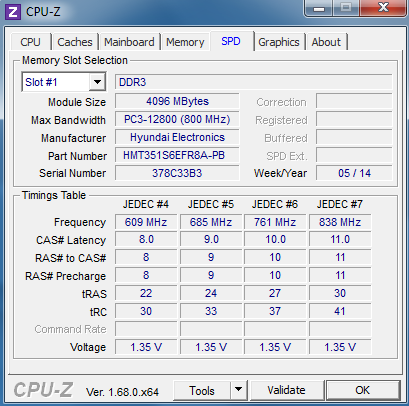409x406 pixels.
Task: Switch to the CPU tab
Action: click(30, 42)
